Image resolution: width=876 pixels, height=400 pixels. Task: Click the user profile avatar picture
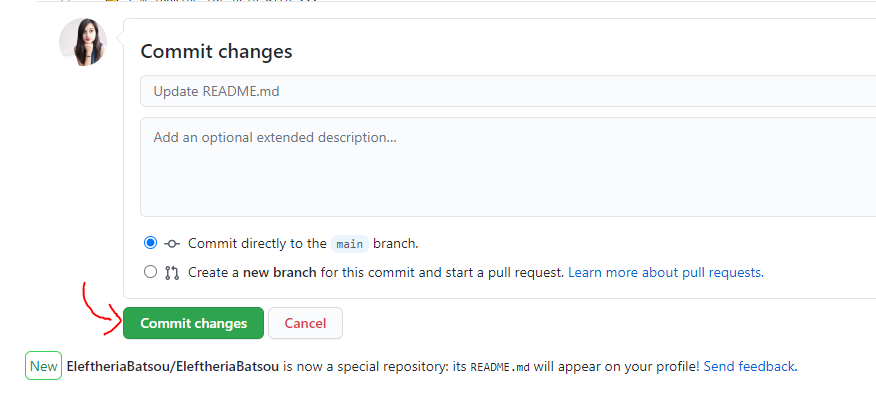click(x=83, y=42)
